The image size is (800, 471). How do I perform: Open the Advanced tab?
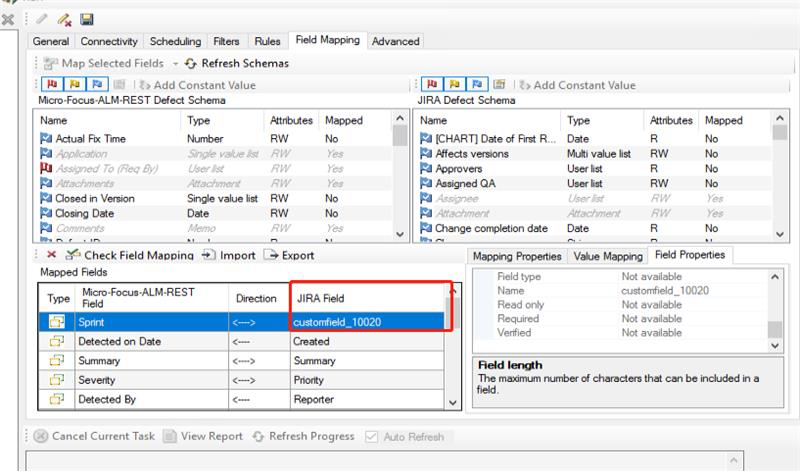[x=395, y=41]
